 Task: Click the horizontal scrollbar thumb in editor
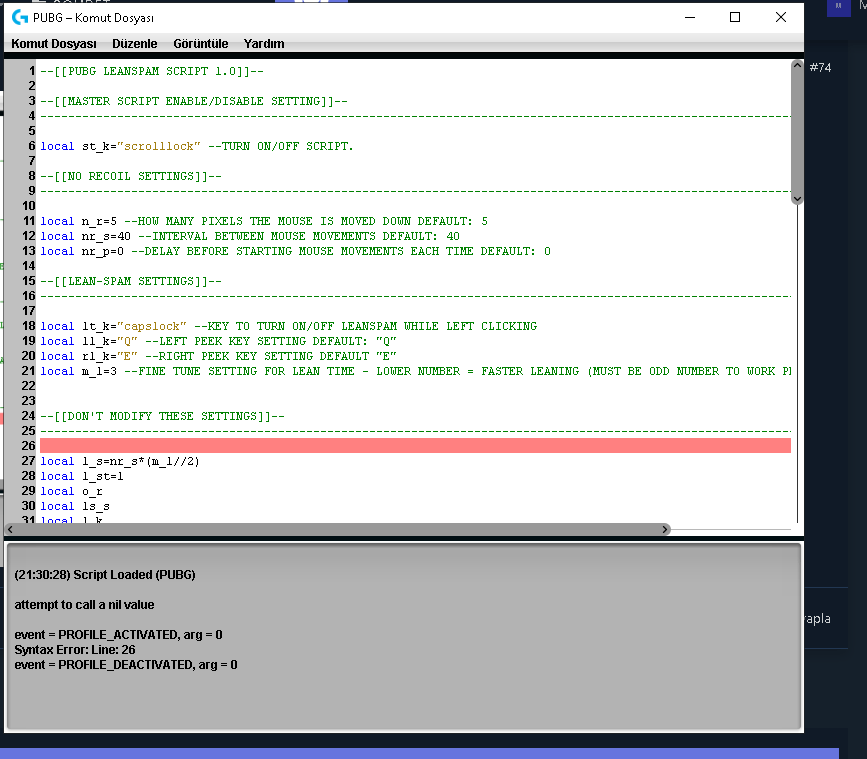tap(337, 530)
